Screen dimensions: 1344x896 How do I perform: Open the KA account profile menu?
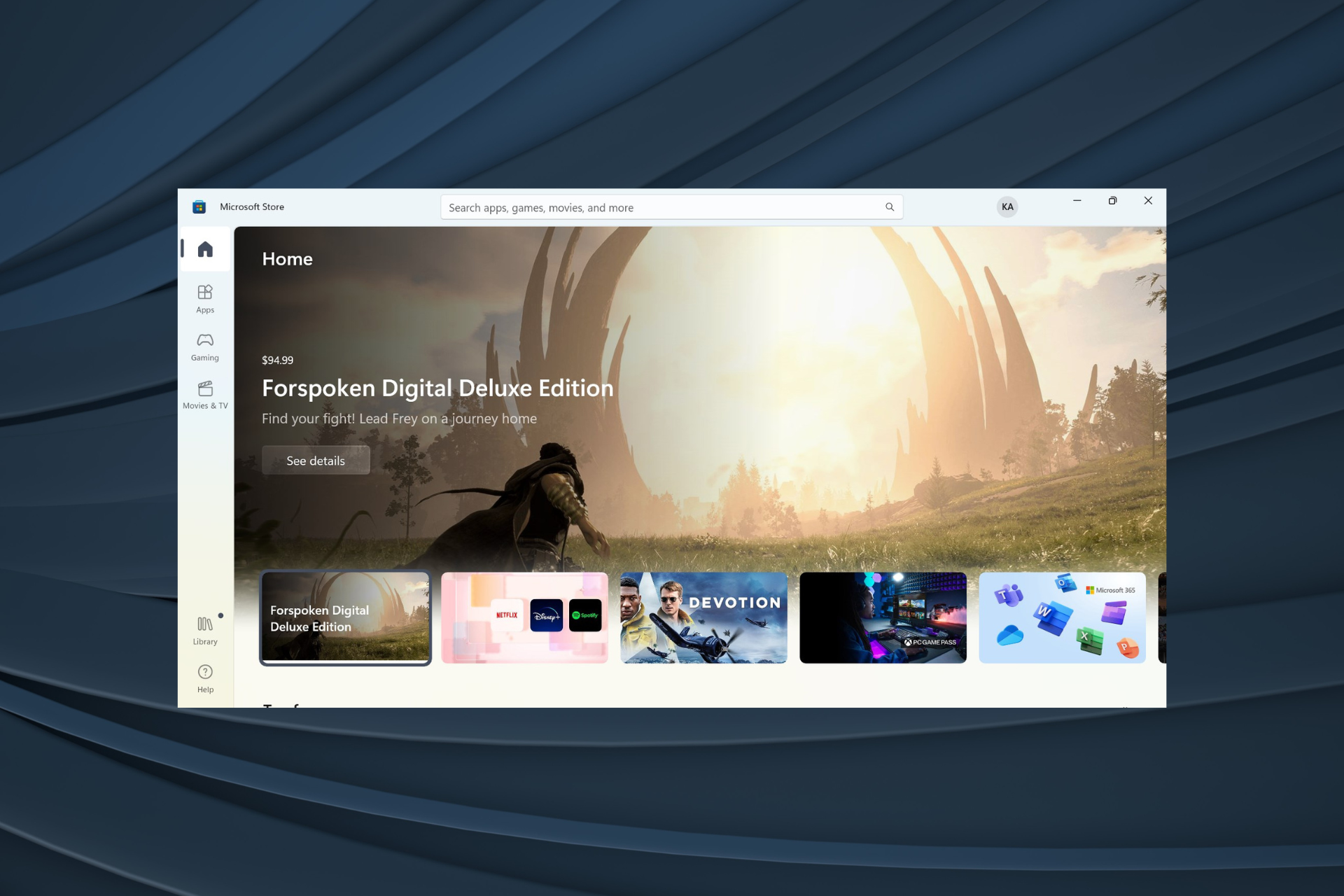pyautogui.click(x=1007, y=206)
